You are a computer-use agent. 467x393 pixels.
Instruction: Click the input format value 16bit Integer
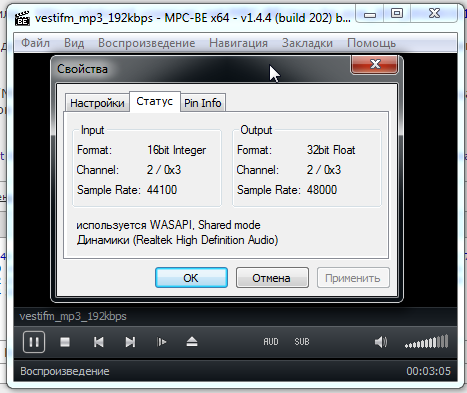tap(177, 150)
